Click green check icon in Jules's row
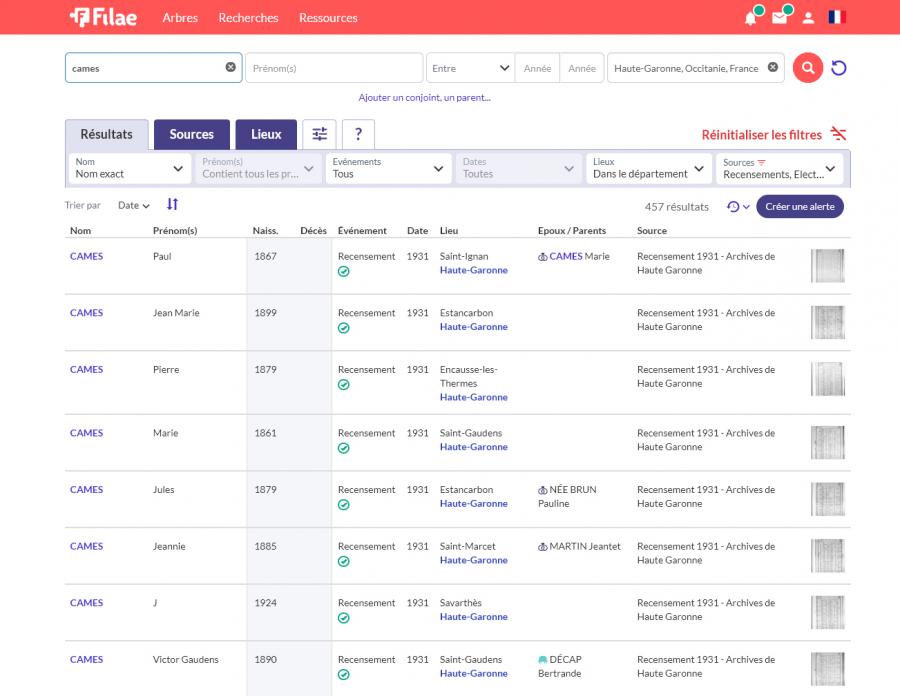 coord(344,505)
